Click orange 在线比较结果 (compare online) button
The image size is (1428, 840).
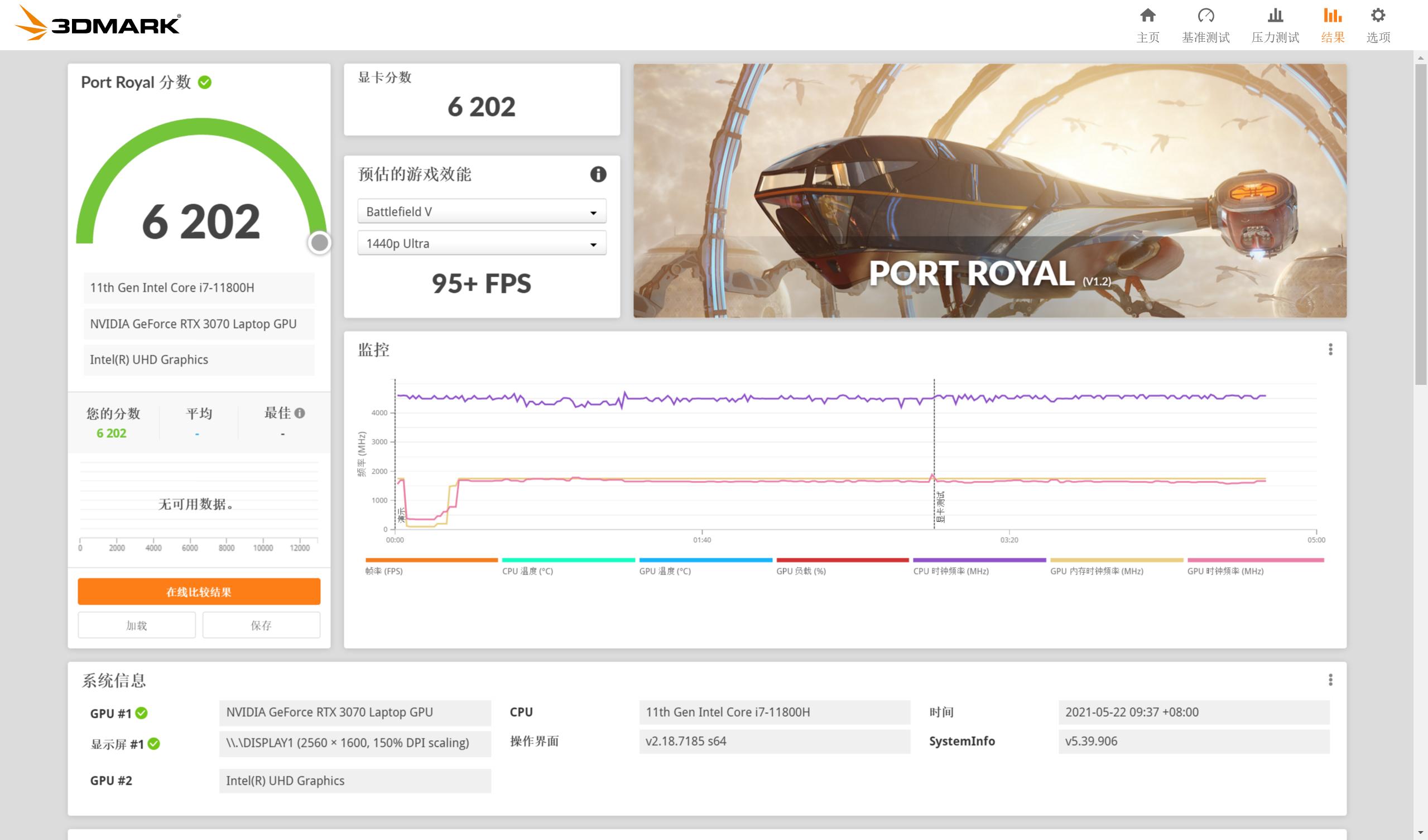199,592
